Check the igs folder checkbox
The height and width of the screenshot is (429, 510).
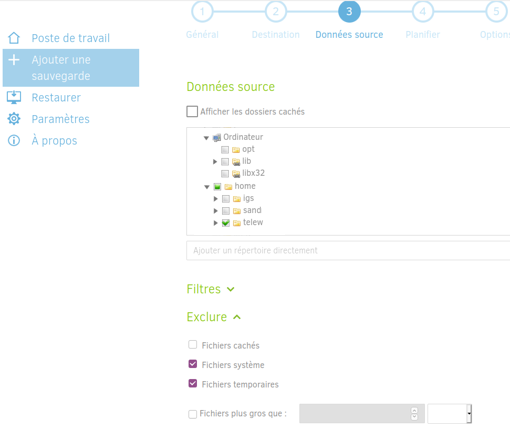[x=226, y=199]
